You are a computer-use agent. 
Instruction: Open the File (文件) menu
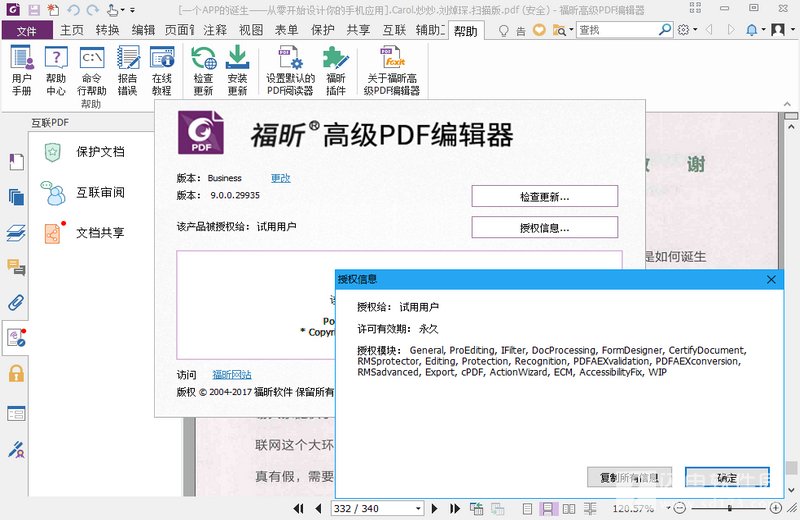click(27, 31)
